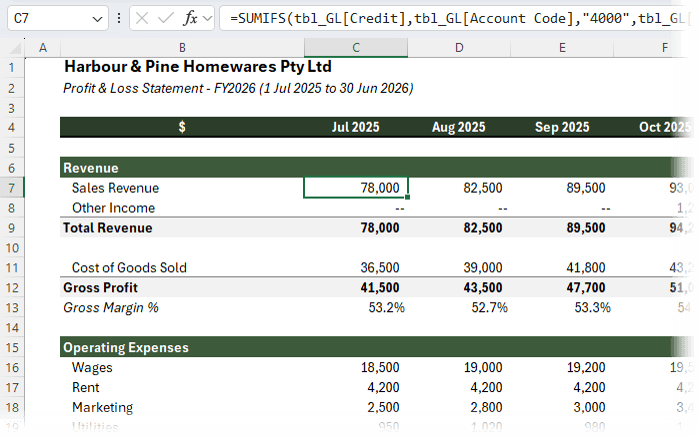
Task: Click the Harbour & Pine Homewares title cell
Action: click(198, 67)
